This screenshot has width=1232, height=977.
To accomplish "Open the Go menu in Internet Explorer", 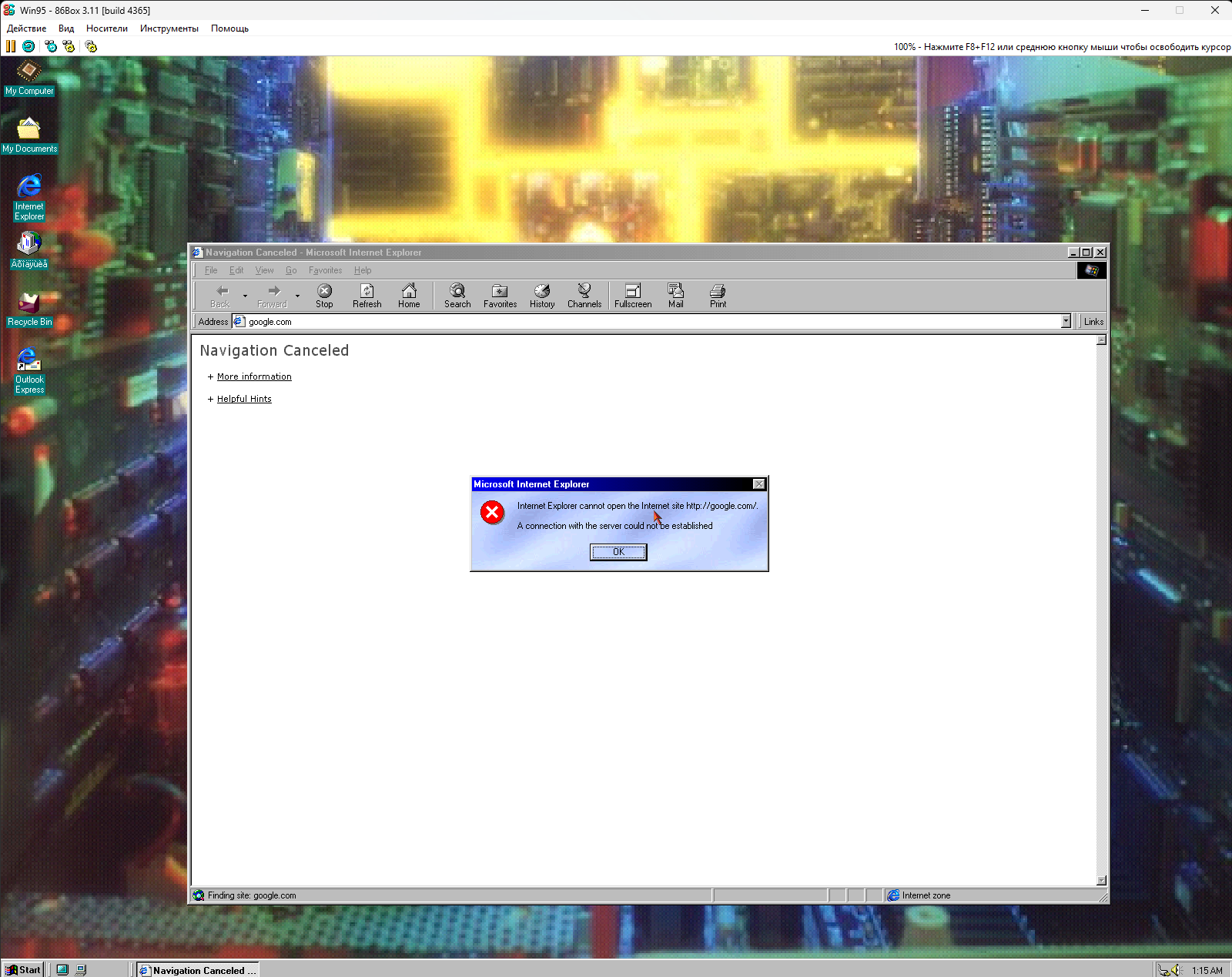I will point(291,270).
